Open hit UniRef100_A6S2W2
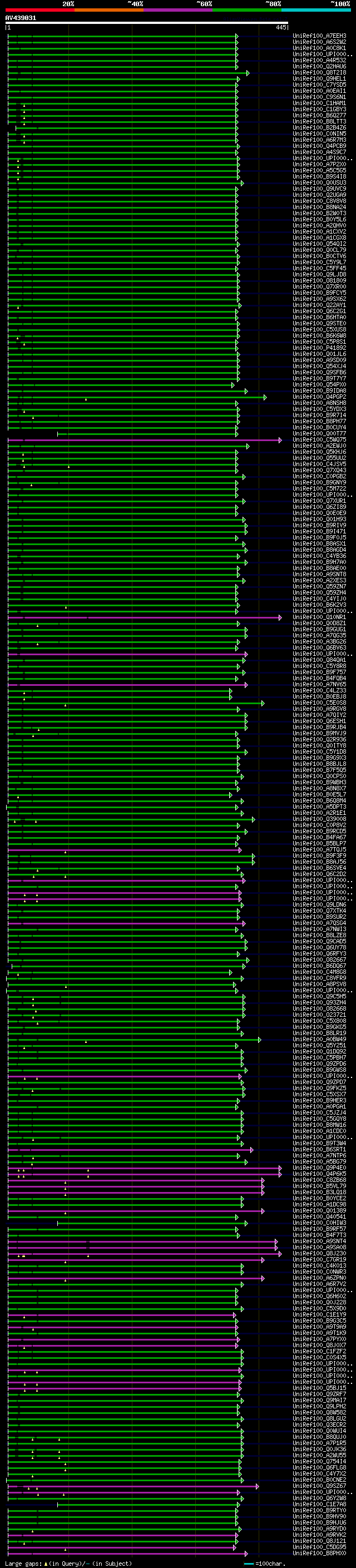Image resolution: width=356 pixels, height=1568 pixels. [319, 42]
